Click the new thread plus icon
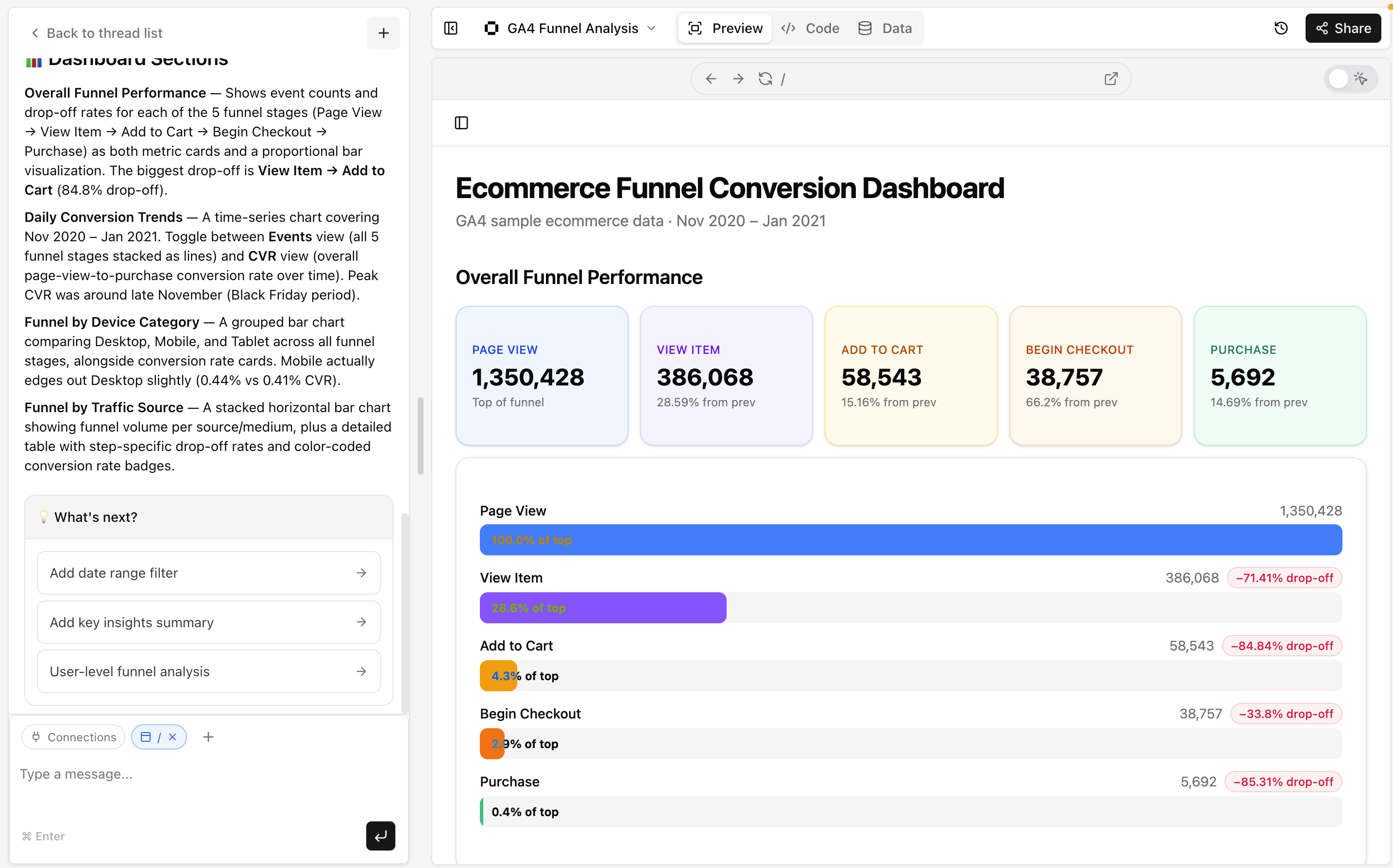 click(383, 33)
